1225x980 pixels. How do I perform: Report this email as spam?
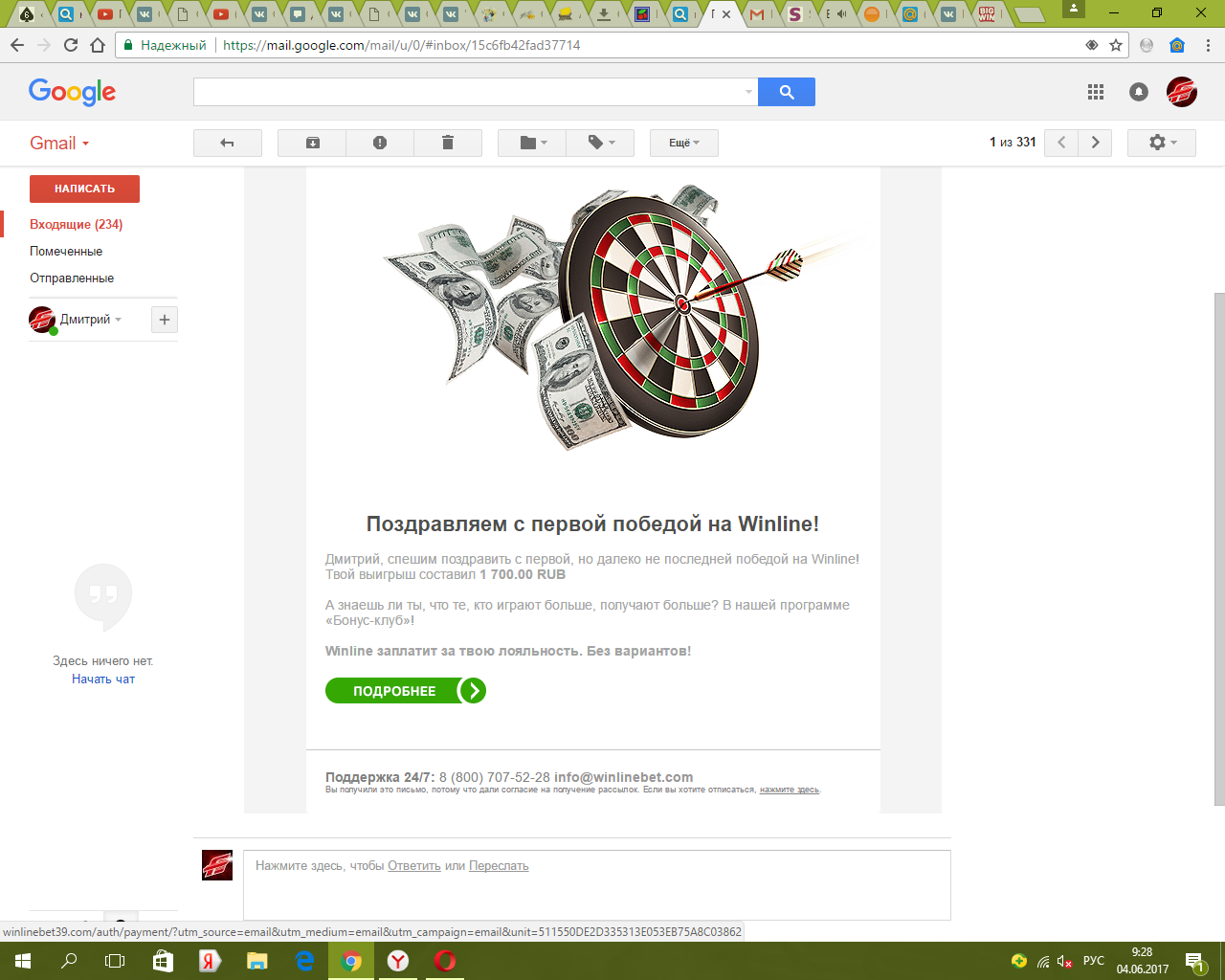pyautogui.click(x=380, y=143)
